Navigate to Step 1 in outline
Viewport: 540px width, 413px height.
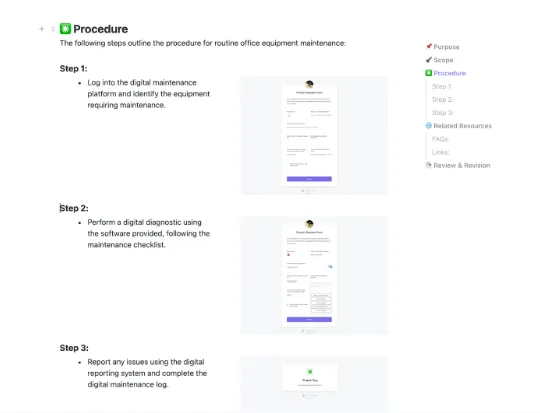pos(442,86)
